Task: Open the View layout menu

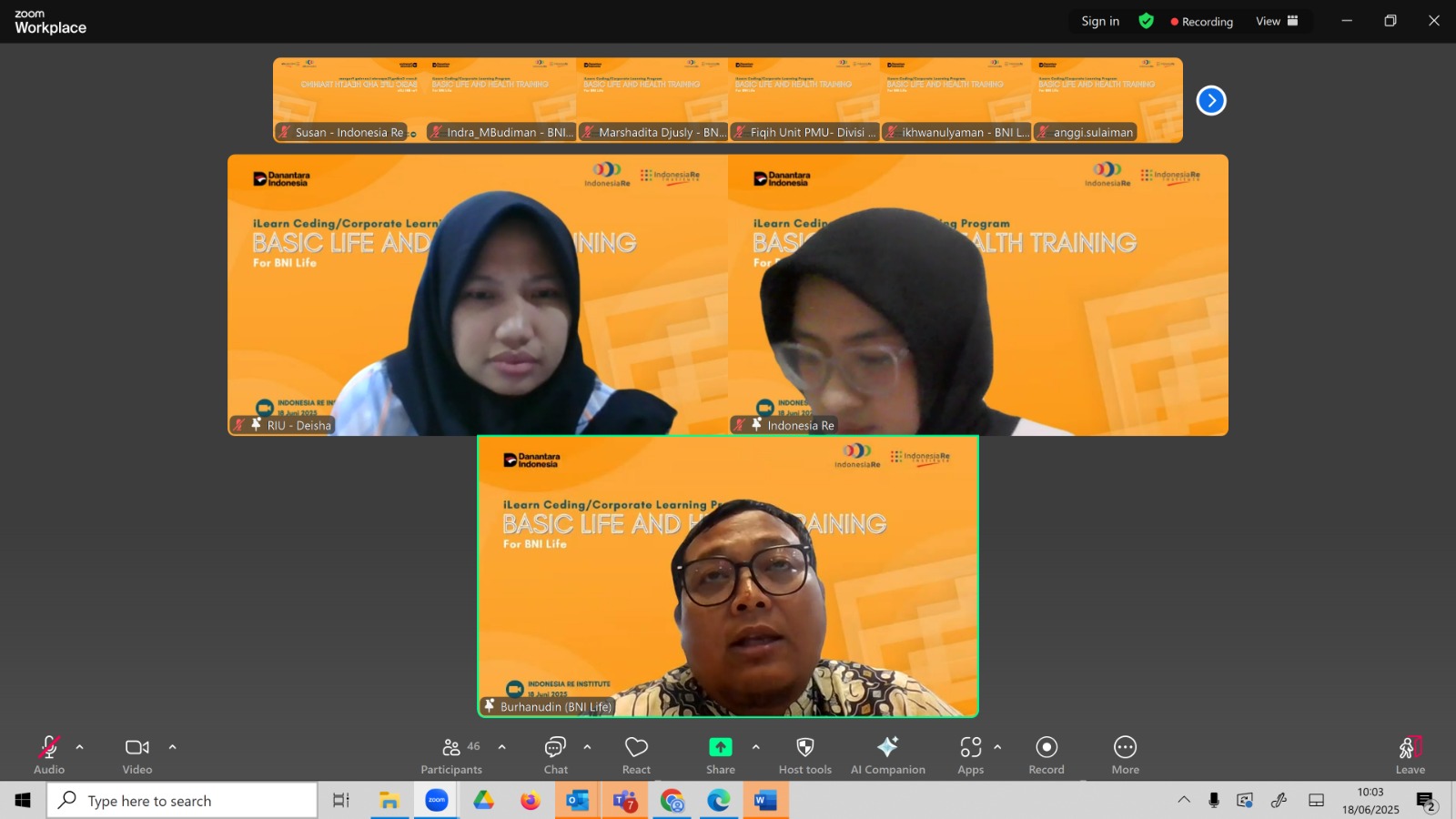Action: coord(1277,21)
